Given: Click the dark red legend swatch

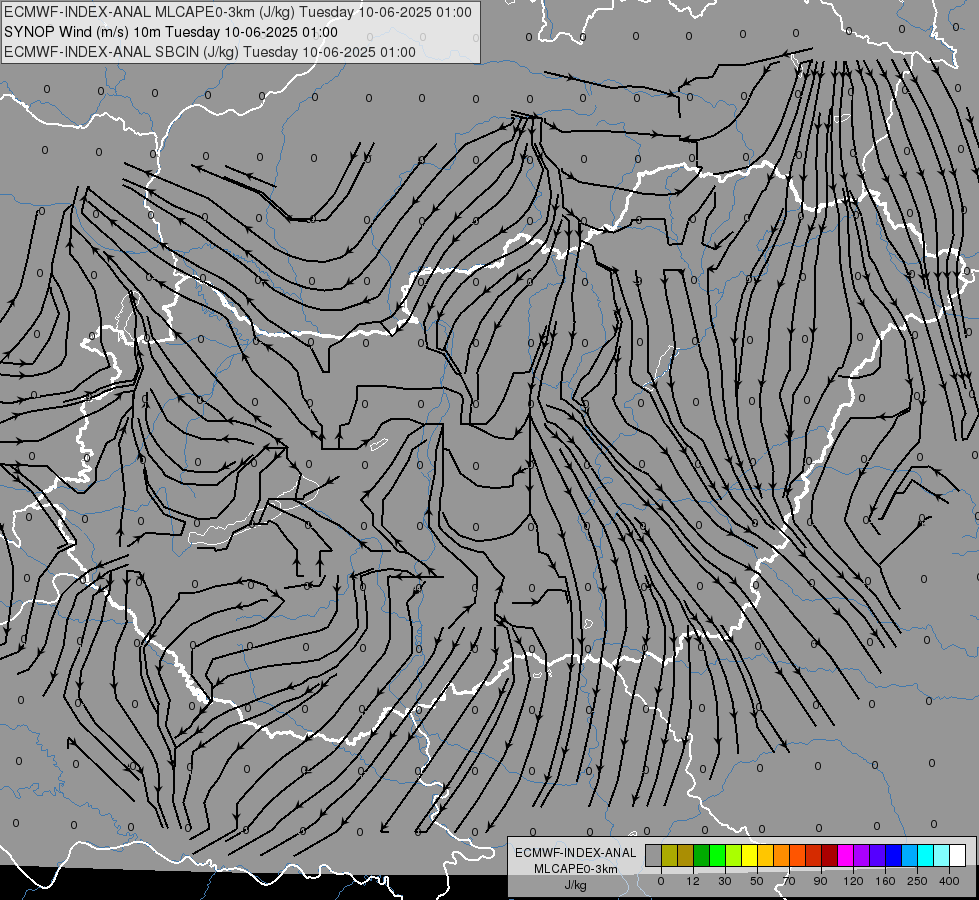Looking at the screenshot, I should [829, 855].
